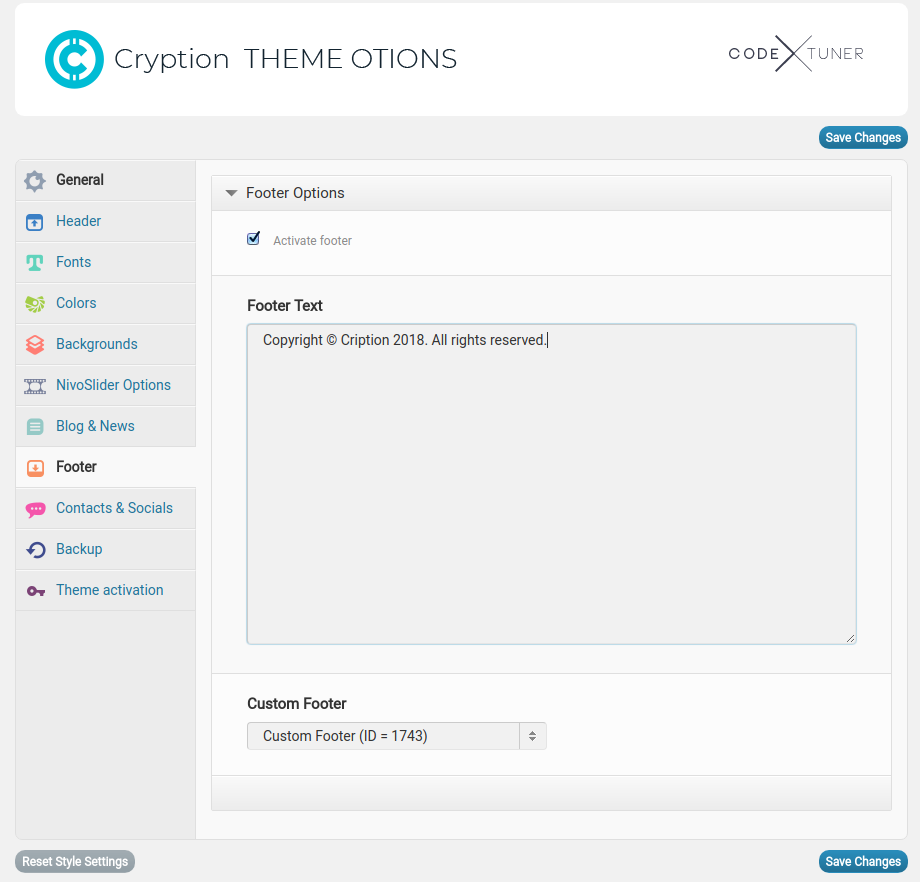Click the Backup restore arrow icon
This screenshot has width=920, height=882.
[35, 550]
